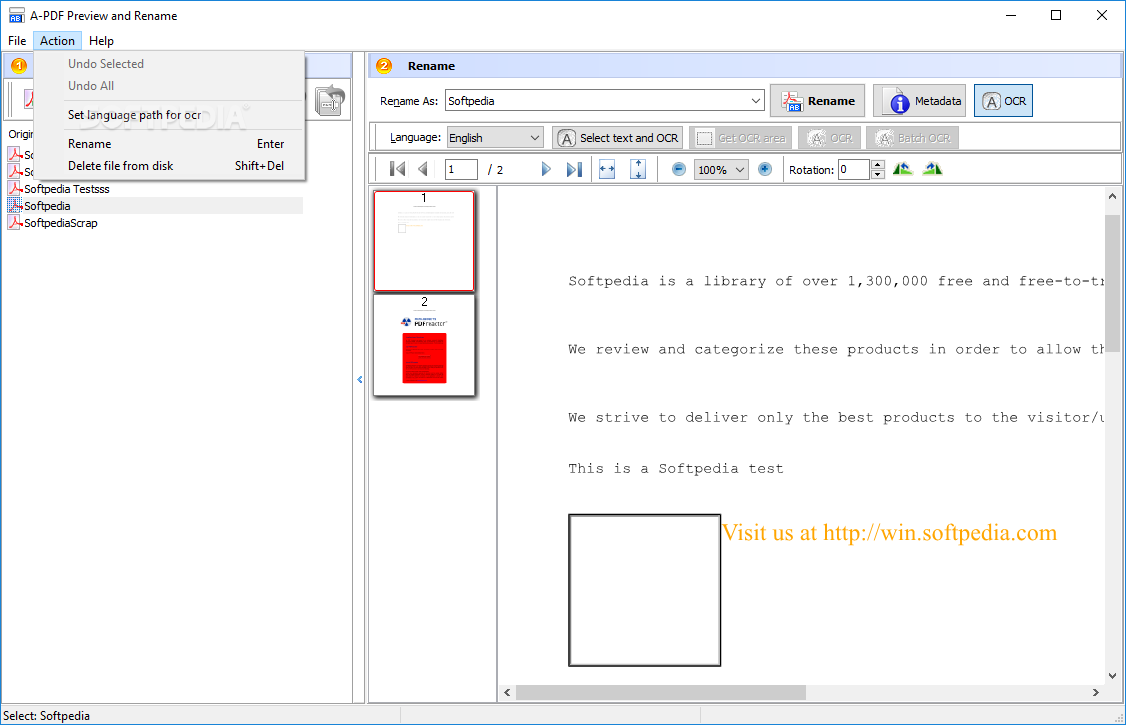The width and height of the screenshot is (1126, 725).
Task: Rotate page counterclockwise icon
Action: [903, 169]
